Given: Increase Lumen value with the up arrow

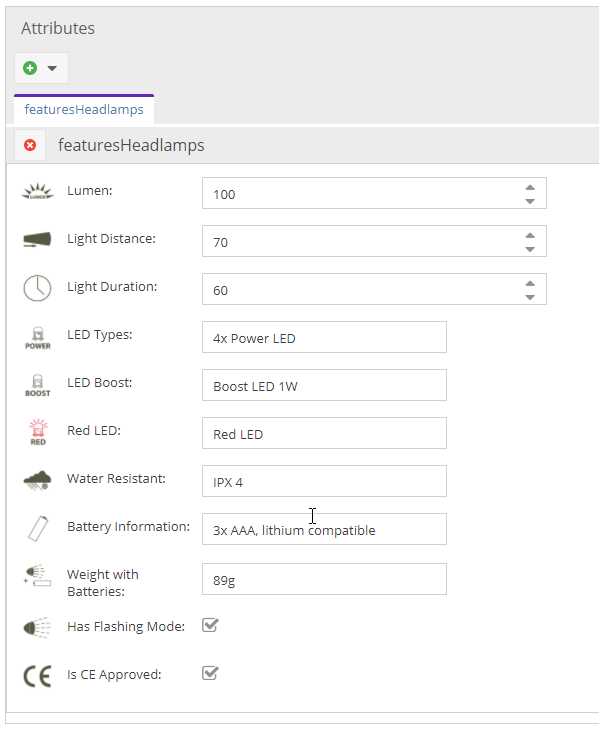Looking at the screenshot, I should (x=530, y=187).
